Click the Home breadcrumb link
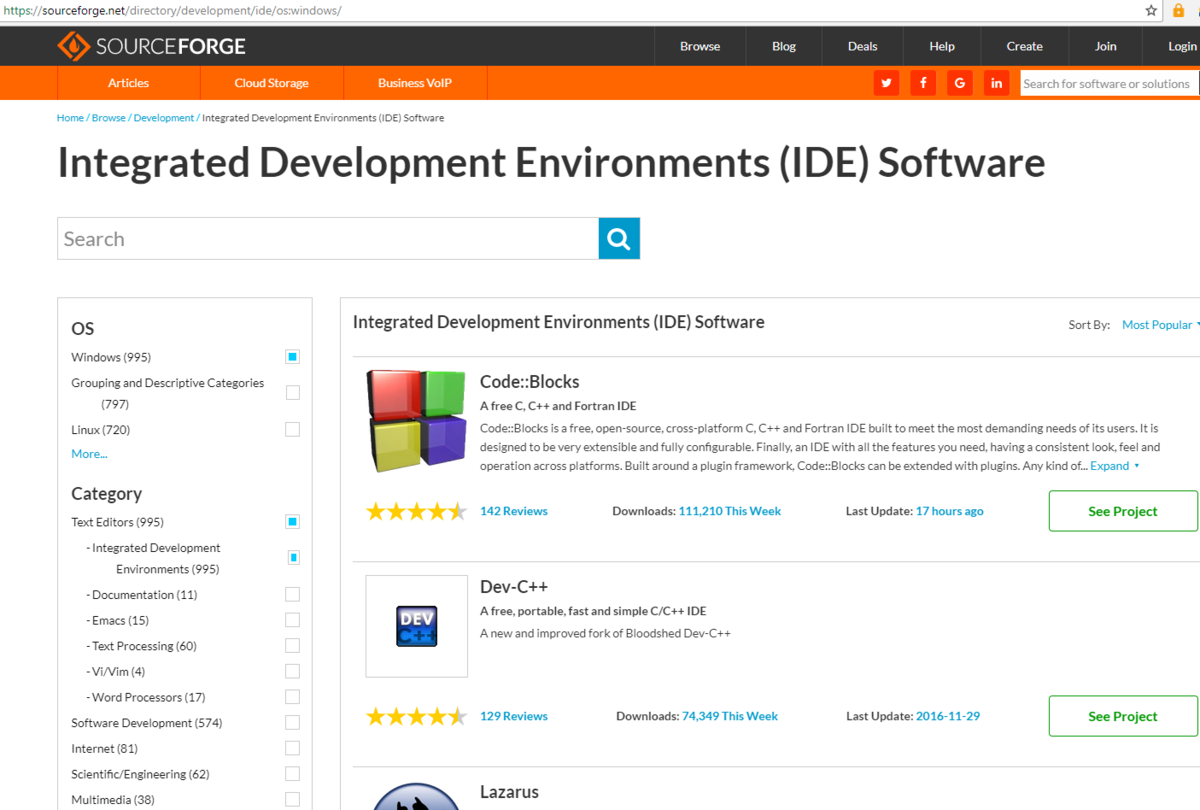This screenshot has height=810, width=1200. [70, 118]
